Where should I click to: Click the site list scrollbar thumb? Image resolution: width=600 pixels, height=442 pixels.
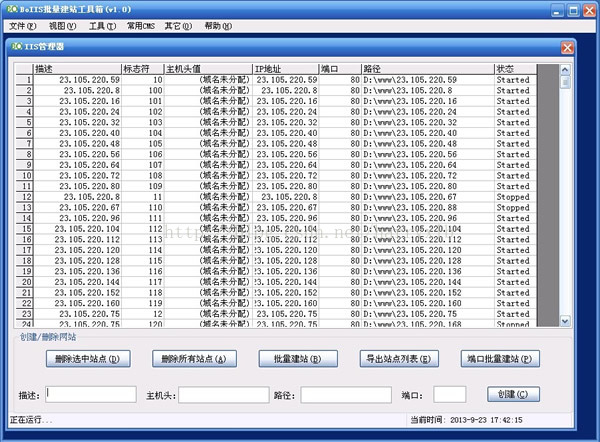click(565, 82)
